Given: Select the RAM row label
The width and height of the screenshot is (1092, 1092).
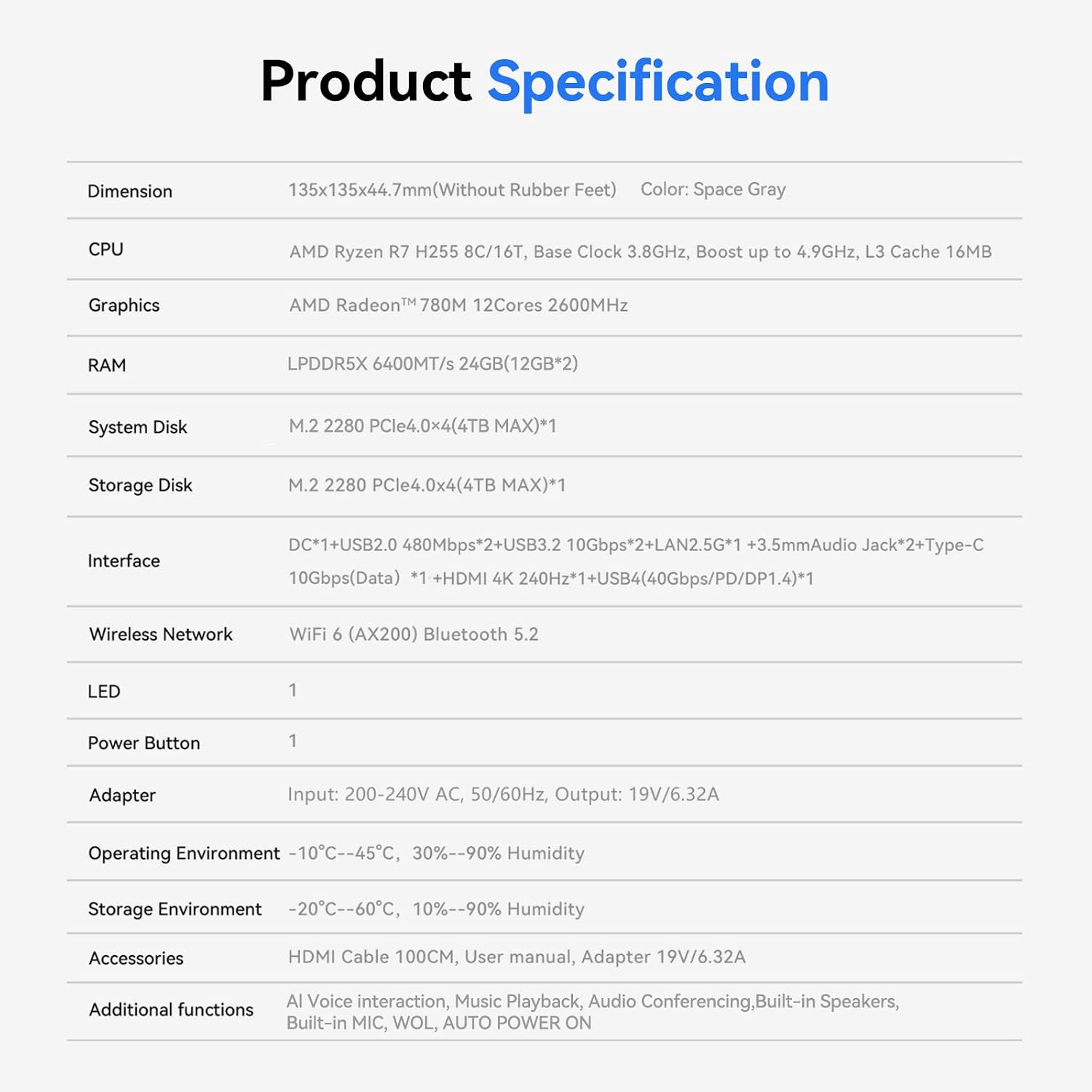Looking at the screenshot, I should tap(107, 365).
